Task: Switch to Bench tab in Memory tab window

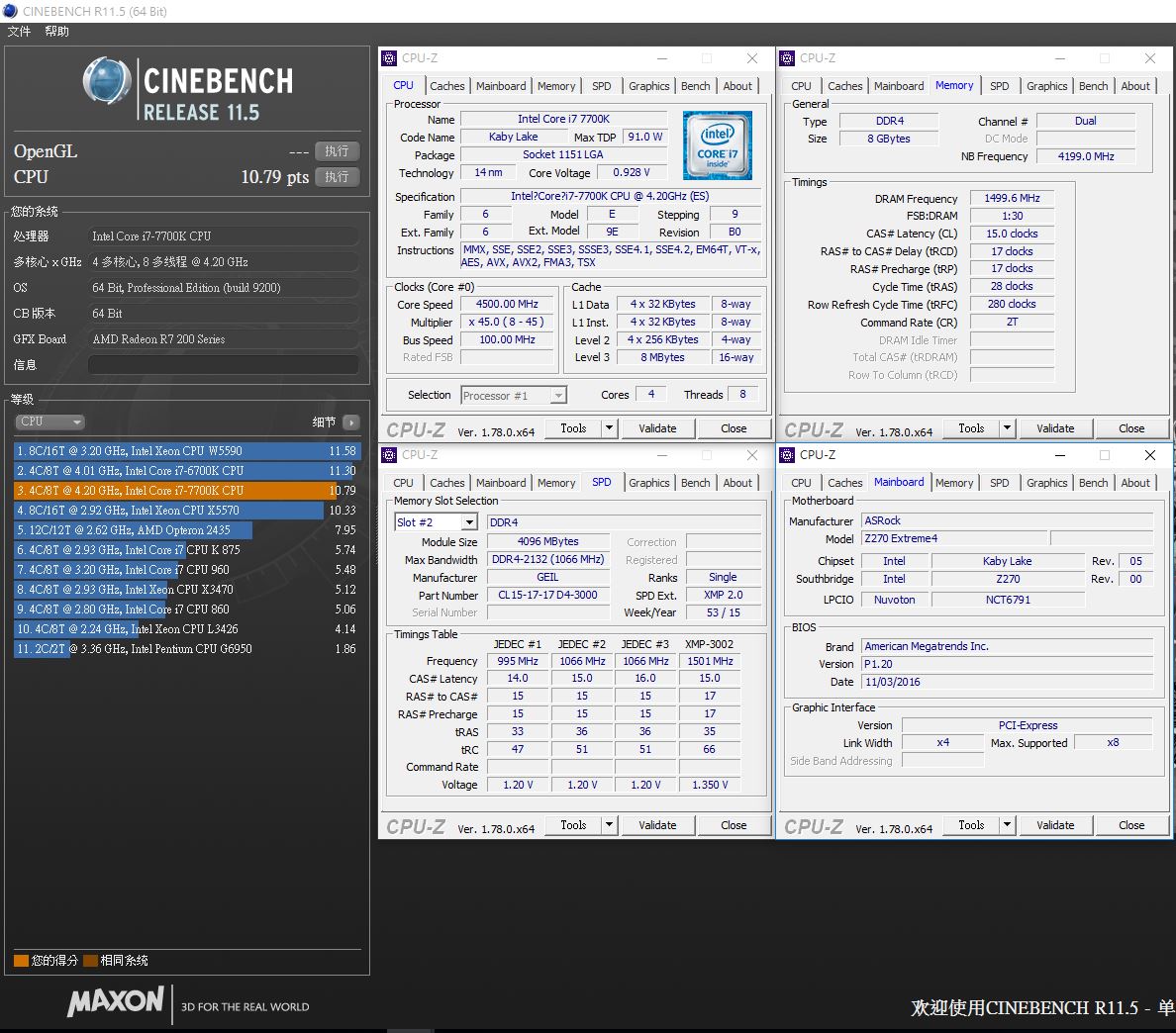Action: coord(1094,86)
